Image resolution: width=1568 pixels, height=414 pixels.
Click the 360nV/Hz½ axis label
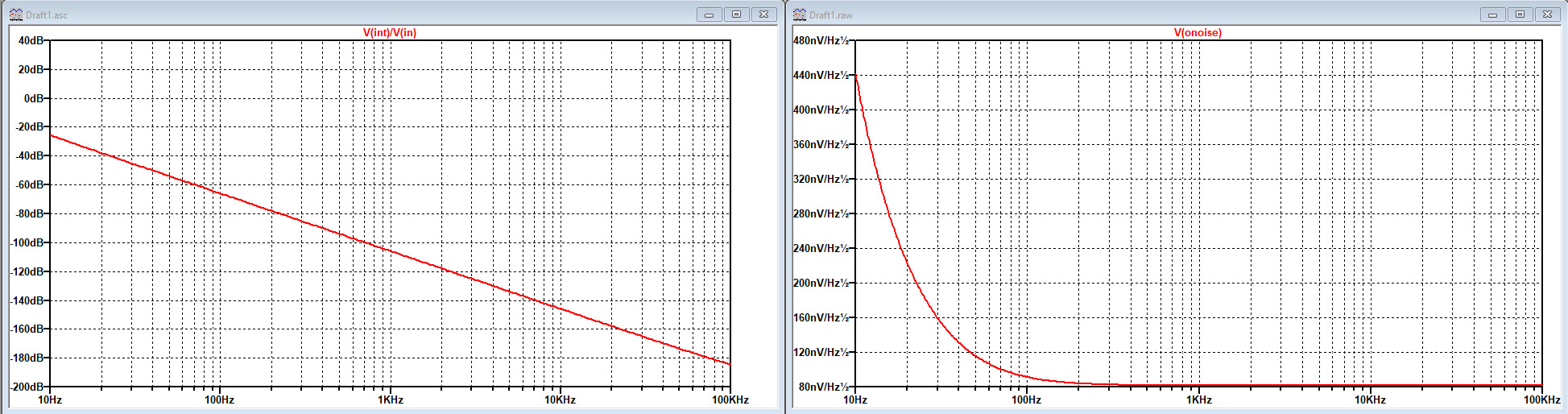tap(821, 144)
